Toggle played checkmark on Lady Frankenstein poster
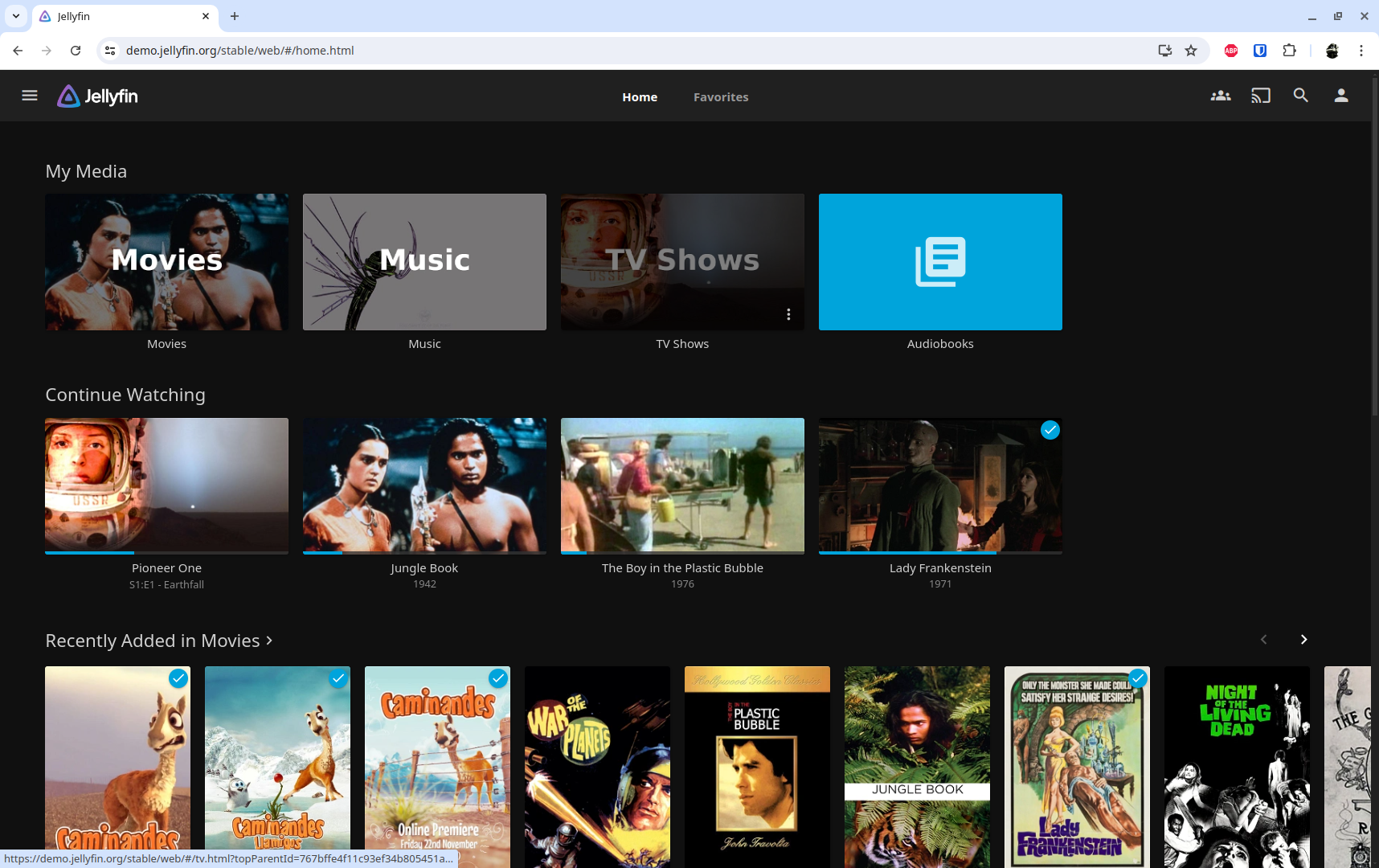The image size is (1379, 868). pyautogui.click(x=1138, y=678)
